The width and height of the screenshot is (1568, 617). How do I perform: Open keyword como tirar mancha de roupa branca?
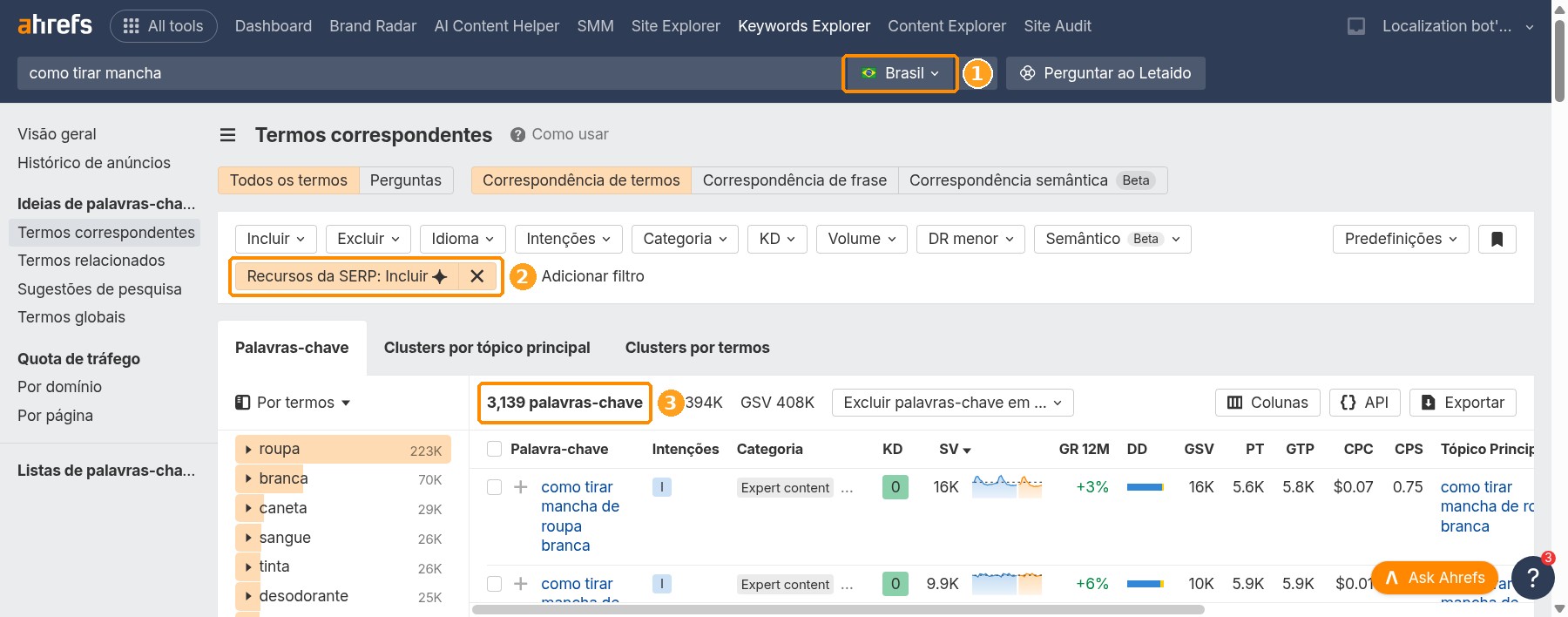[x=579, y=516]
